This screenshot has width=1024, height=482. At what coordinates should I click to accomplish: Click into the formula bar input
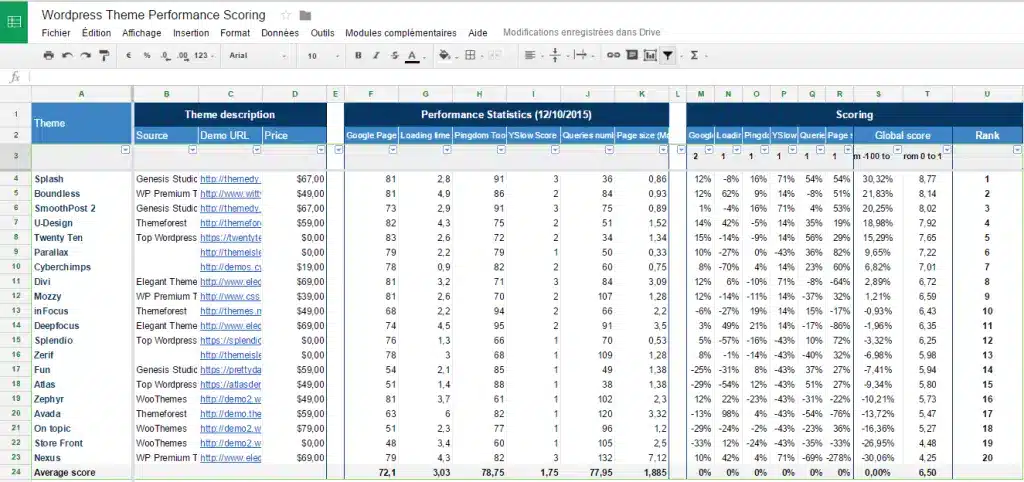click(x=500, y=76)
